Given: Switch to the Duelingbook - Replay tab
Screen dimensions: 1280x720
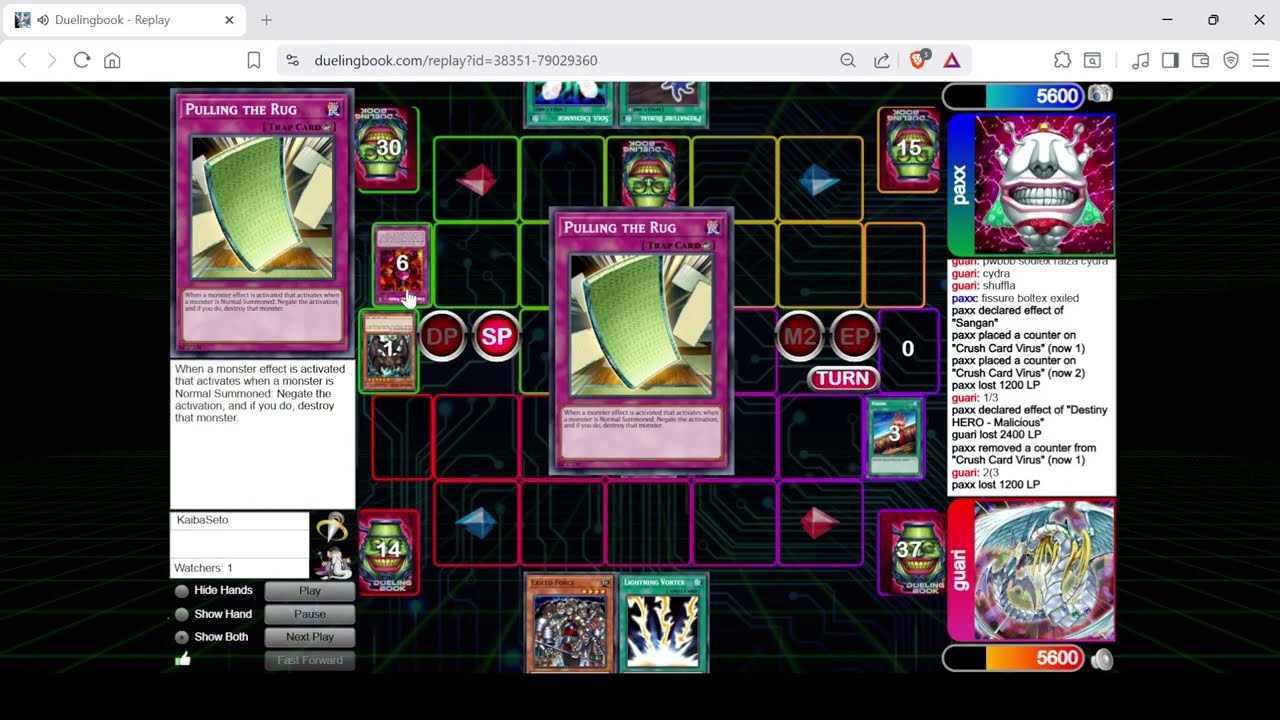Looking at the screenshot, I should click(x=124, y=20).
